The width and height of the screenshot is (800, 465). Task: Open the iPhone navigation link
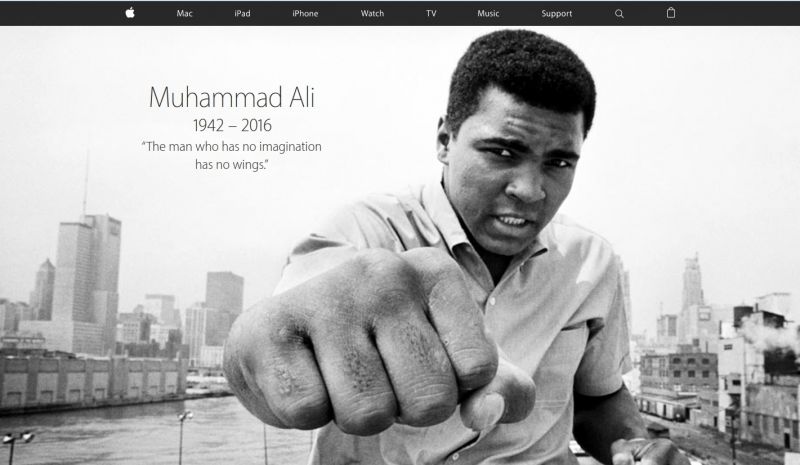tap(305, 14)
